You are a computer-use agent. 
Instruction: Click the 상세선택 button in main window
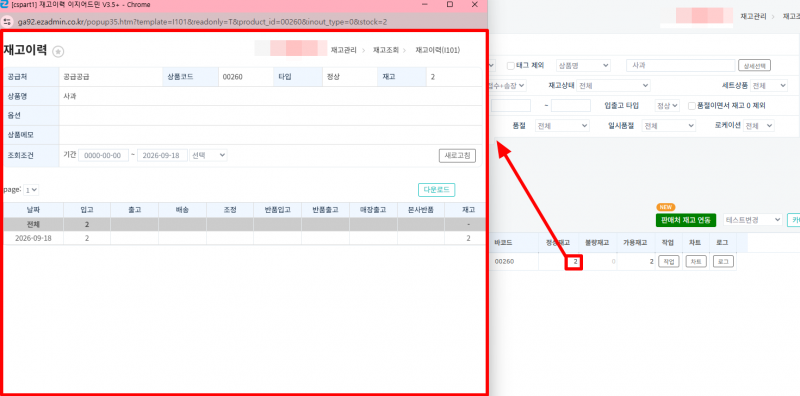pyautogui.click(x=755, y=65)
